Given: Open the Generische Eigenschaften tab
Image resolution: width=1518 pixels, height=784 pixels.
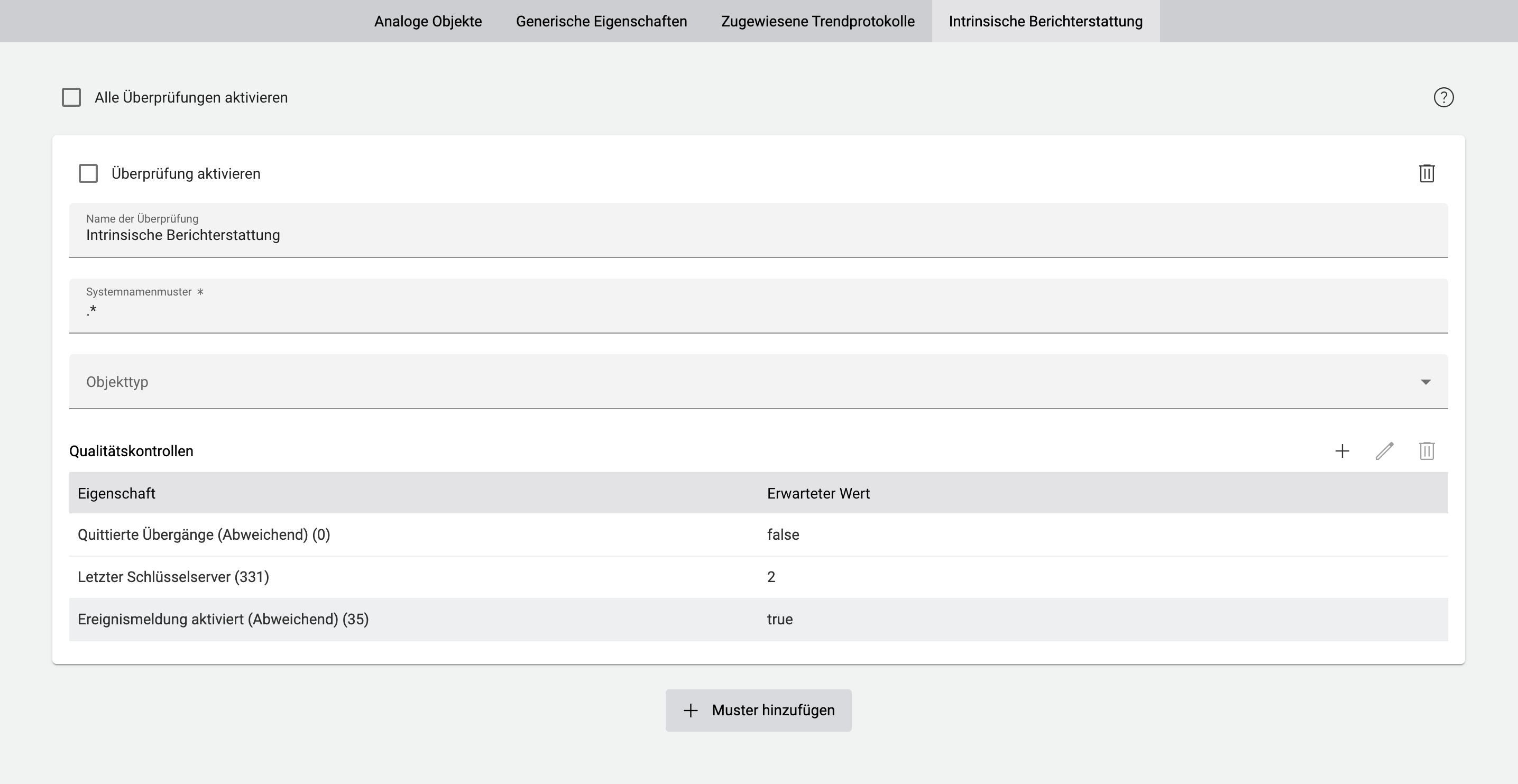Looking at the screenshot, I should click(x=602, y=21).
